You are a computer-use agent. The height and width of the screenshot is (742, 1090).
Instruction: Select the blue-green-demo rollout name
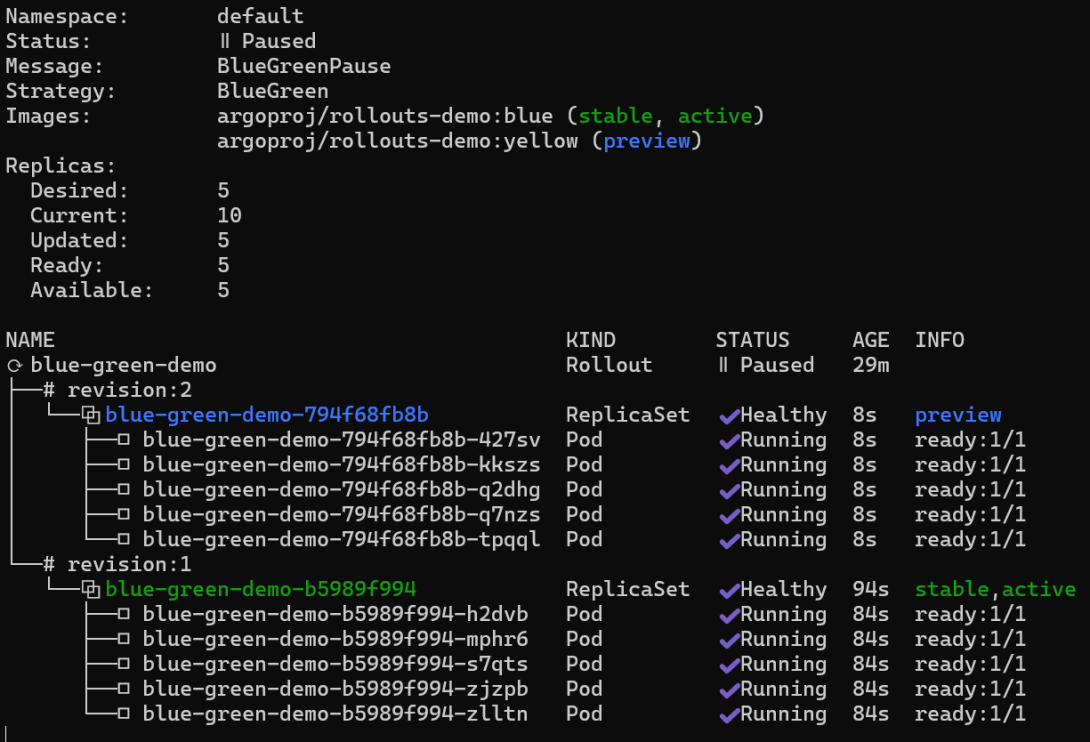coord(123,365)
